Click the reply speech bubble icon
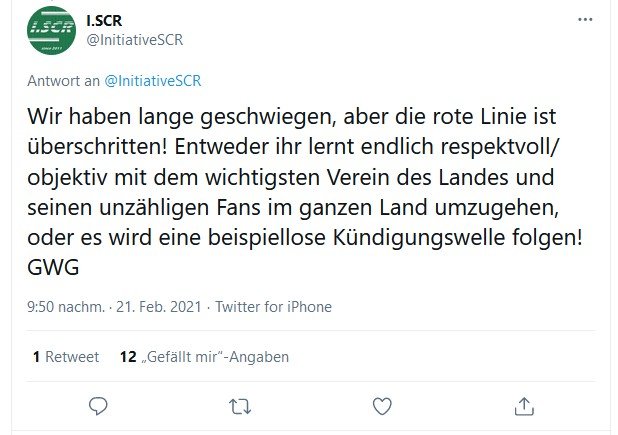 (98, 406)
